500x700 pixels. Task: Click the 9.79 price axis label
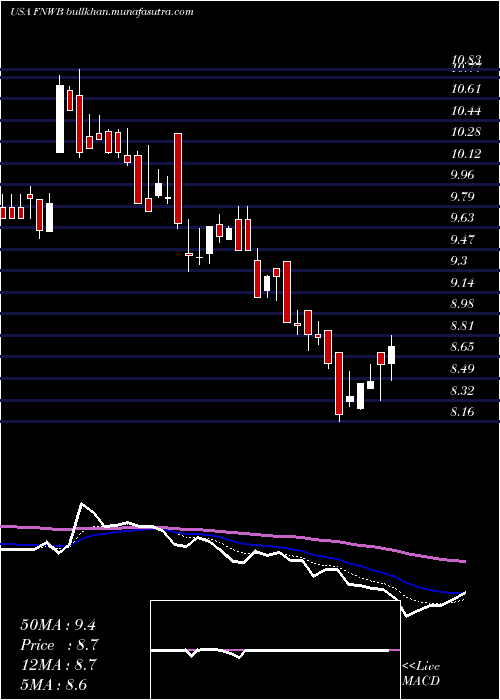tap(462, 196)
